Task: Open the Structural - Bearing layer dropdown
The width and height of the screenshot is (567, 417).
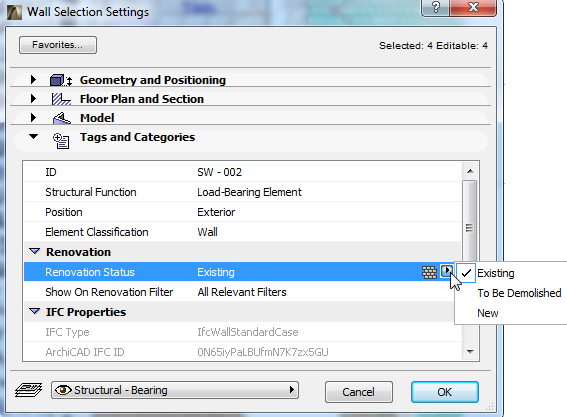Action: 175,390
